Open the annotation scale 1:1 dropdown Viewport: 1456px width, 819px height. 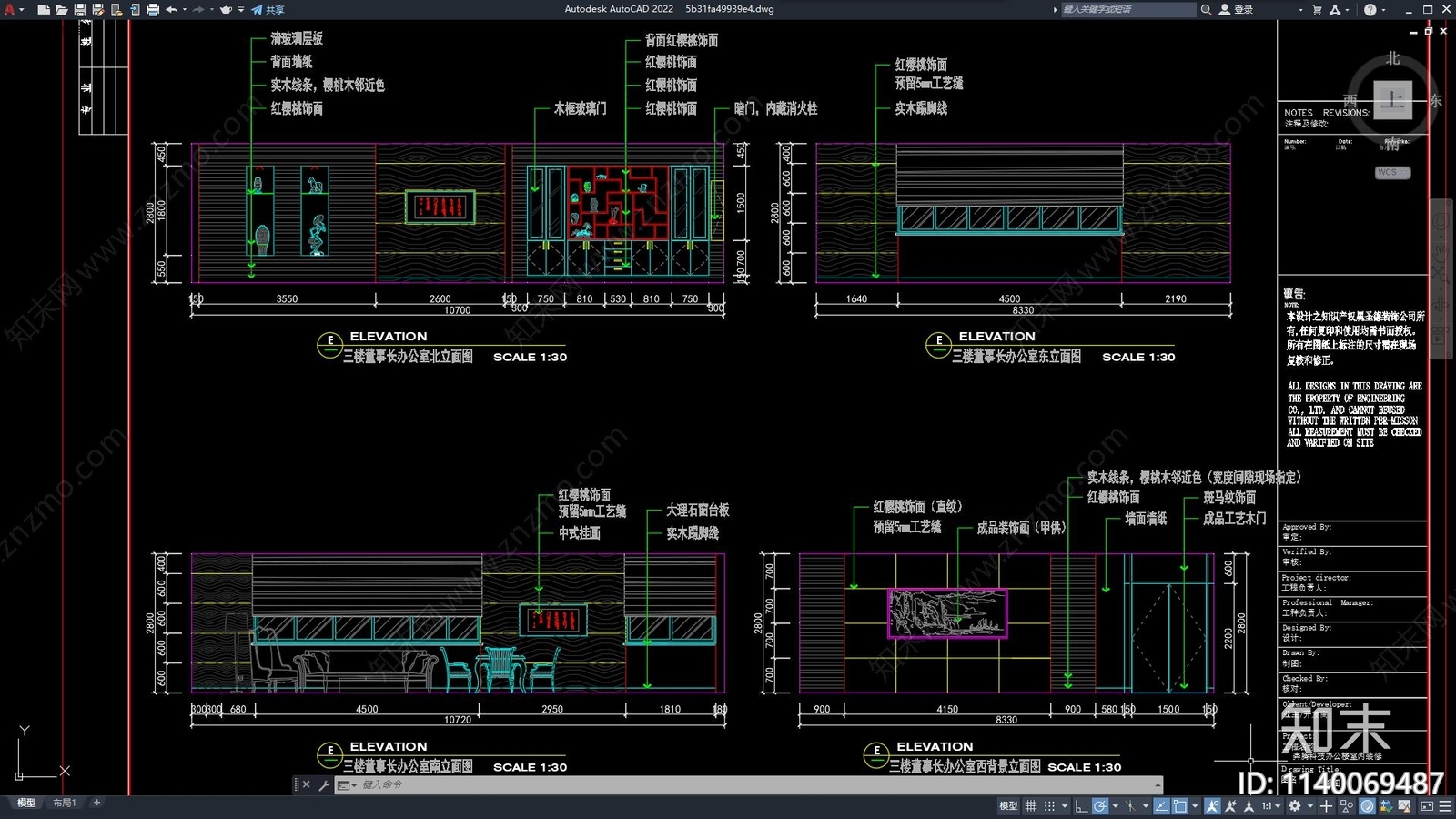[x=1271, y=805]
